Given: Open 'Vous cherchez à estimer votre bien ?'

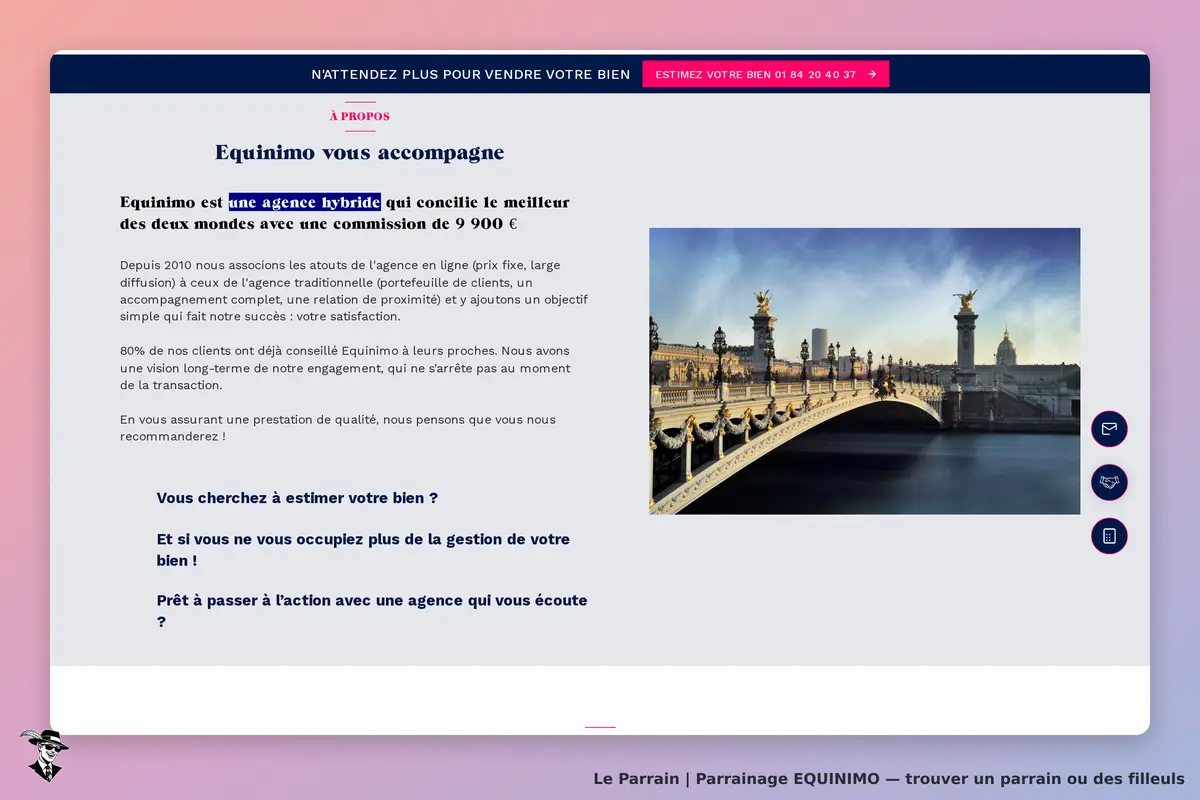Looking at the screenshot, I should [297, 498].
